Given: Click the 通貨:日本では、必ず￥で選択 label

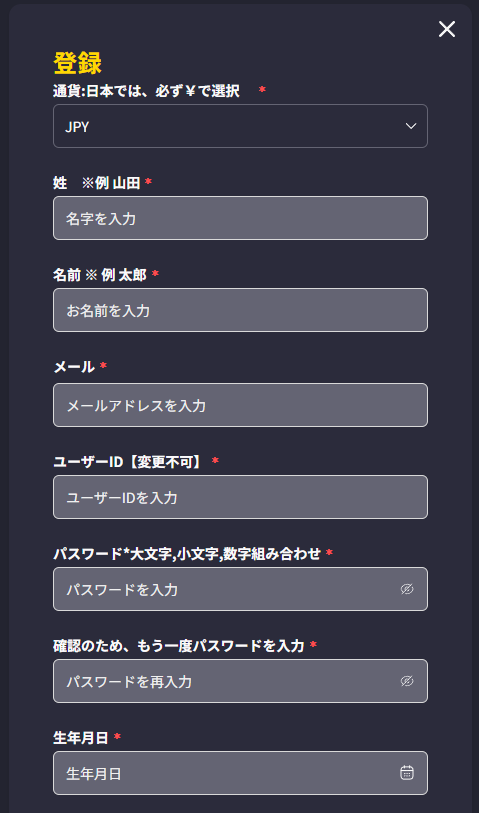Looking at the screenshot, I should [x=146, y=91].
